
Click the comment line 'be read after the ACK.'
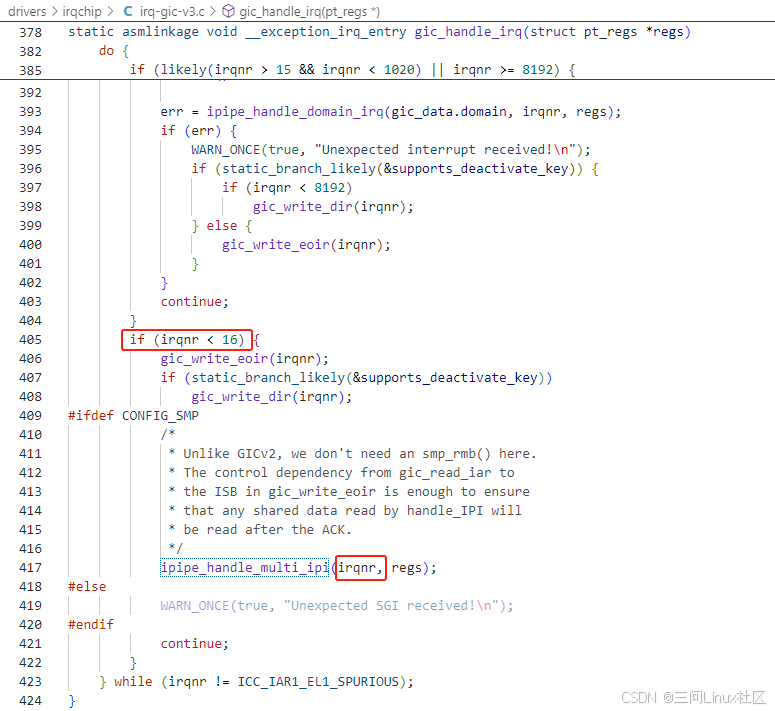click(260, 530)
